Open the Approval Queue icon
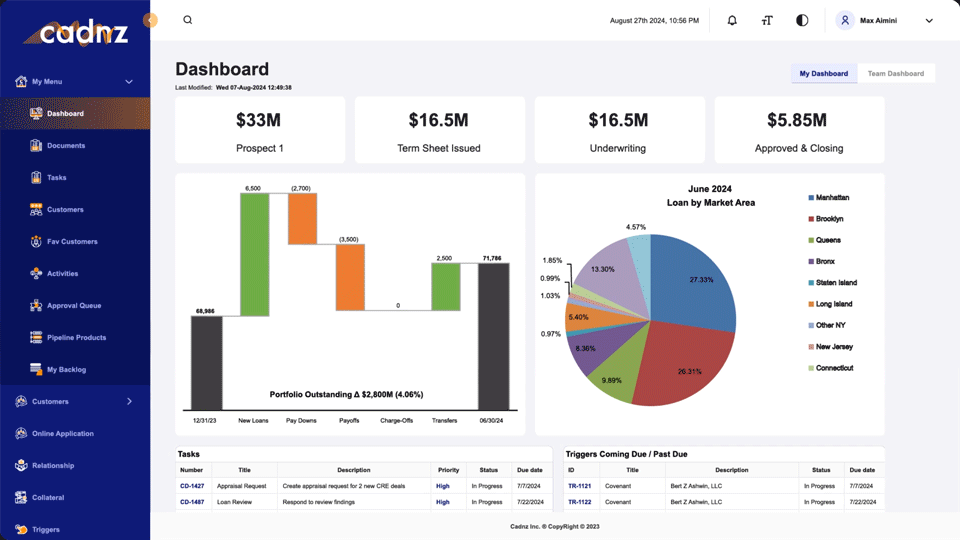The height and width of the screenshot is (540, 960). pos(36,306)
